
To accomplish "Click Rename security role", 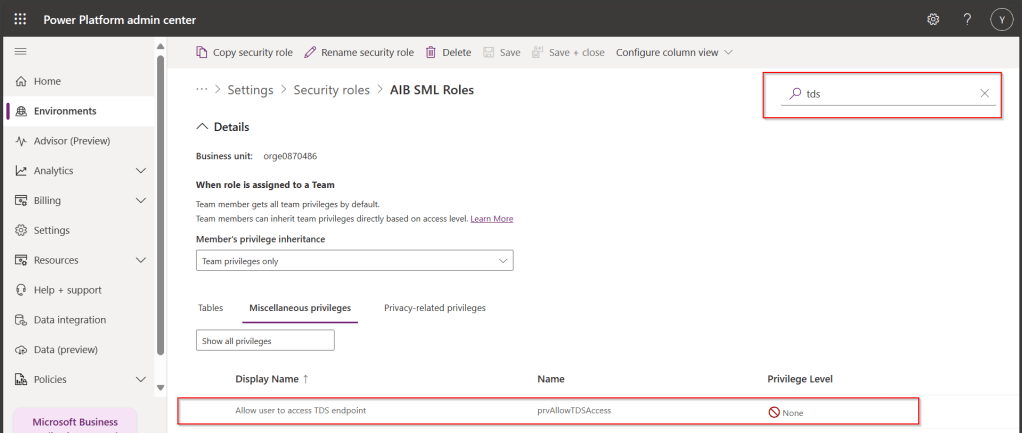I will (358, 52).
